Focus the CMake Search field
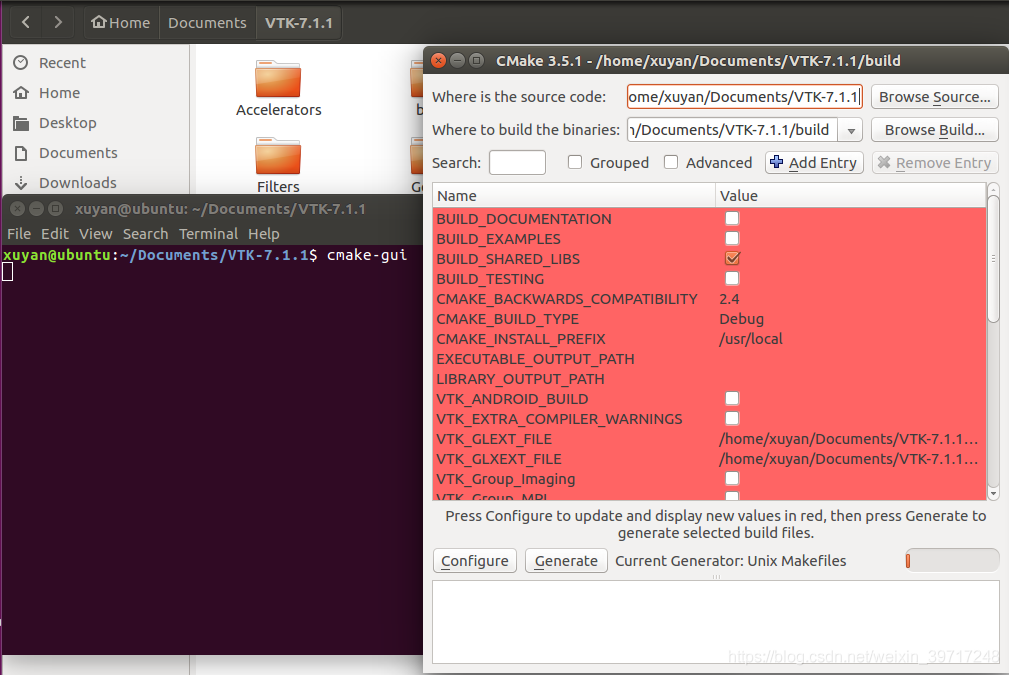The height and width of the screenshot is (675, 1009). click(517, 162)
